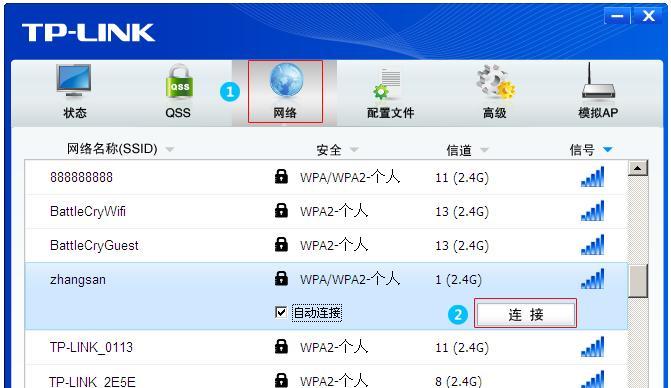Click the lock icon for TP-LINK_0113
The width and height of the screenshot is (671, 388).
coord(281,347)
